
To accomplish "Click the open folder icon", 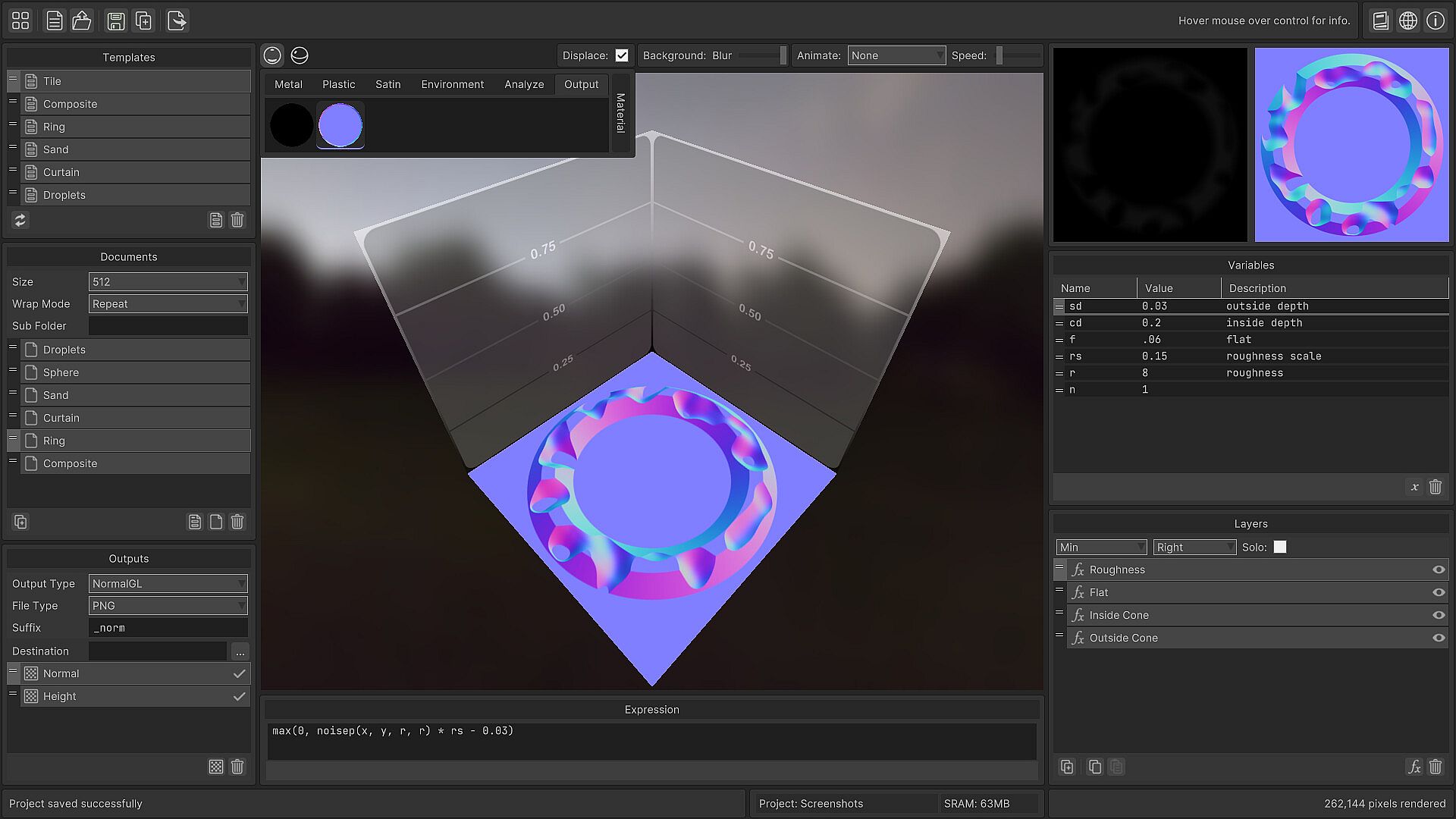I will click(82, 20).
